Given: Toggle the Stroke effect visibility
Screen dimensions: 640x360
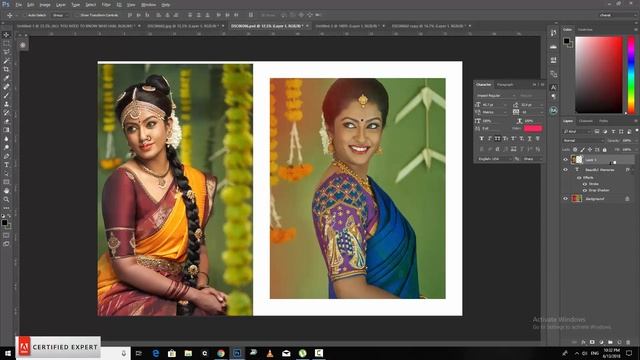Looking at the screenshot, I should tap(585, 184).
